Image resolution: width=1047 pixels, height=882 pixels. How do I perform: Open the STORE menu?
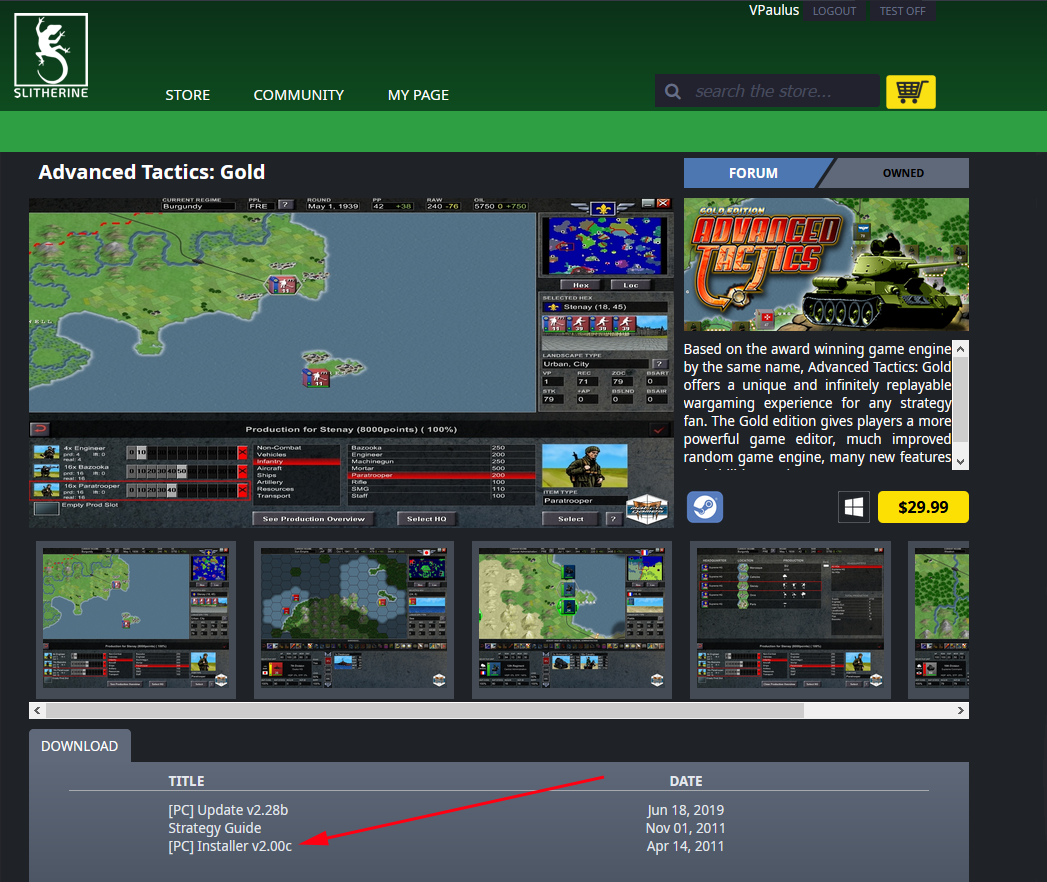click(187, 95)
